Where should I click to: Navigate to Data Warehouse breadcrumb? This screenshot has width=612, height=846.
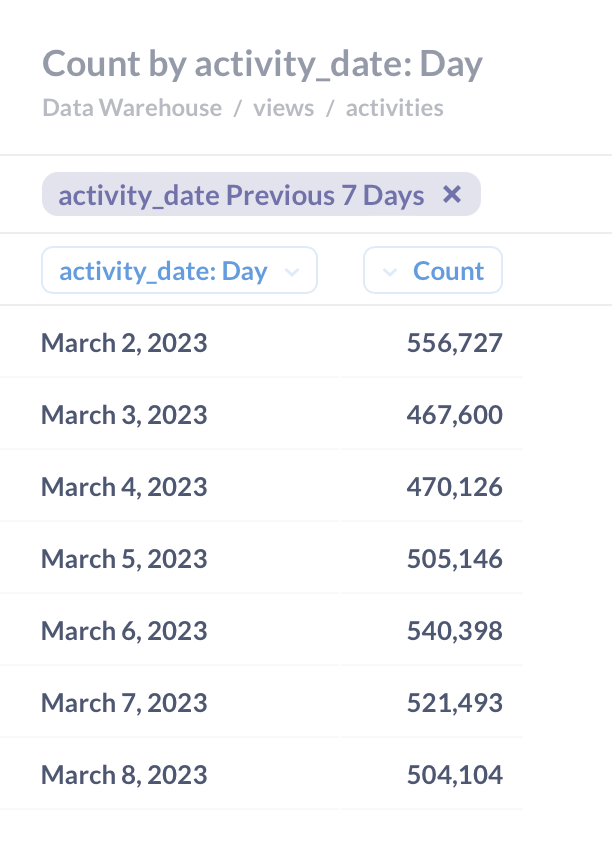coord(131,108)
